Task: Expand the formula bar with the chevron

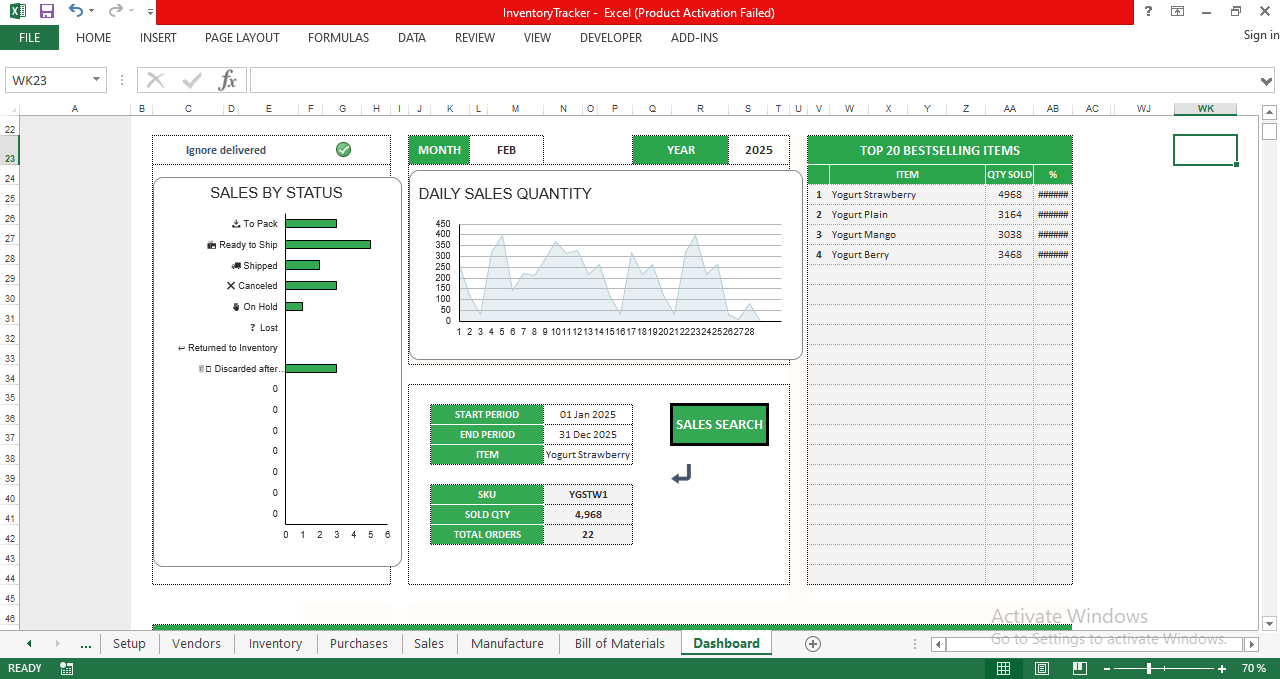Action: [1268, 81]
